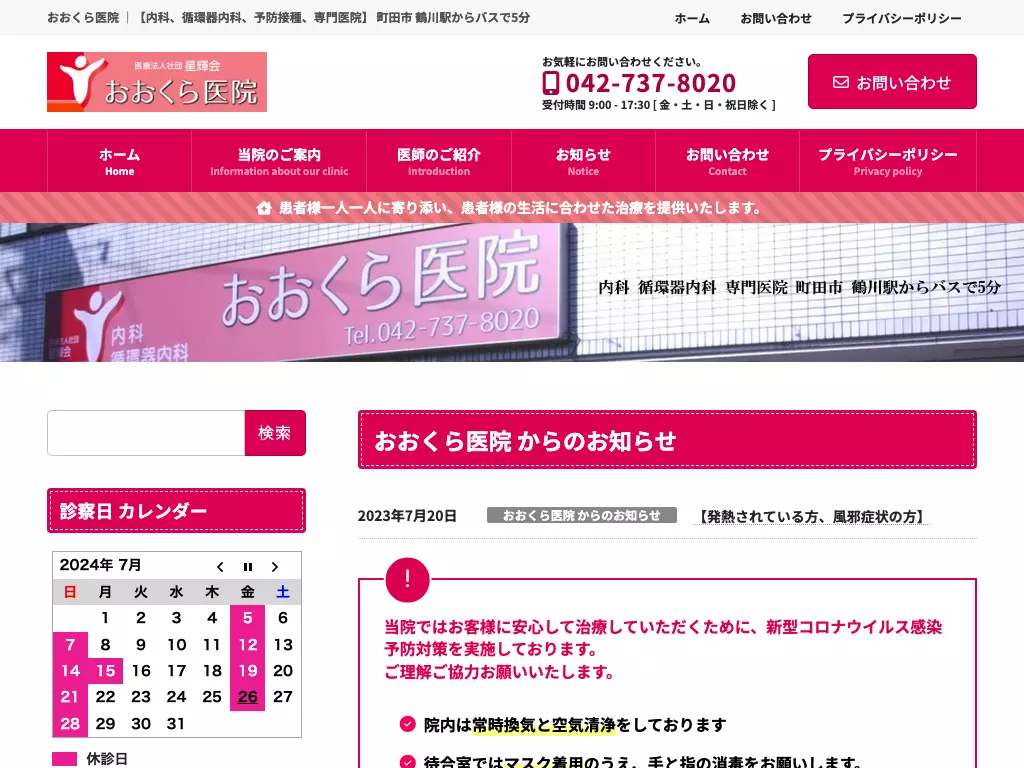Image resolution: width=1024 pixels, height=768 pixels.
Task: Click the おおくら医院 からのお知らせ section heading
Action: click(x=667, y=440)
